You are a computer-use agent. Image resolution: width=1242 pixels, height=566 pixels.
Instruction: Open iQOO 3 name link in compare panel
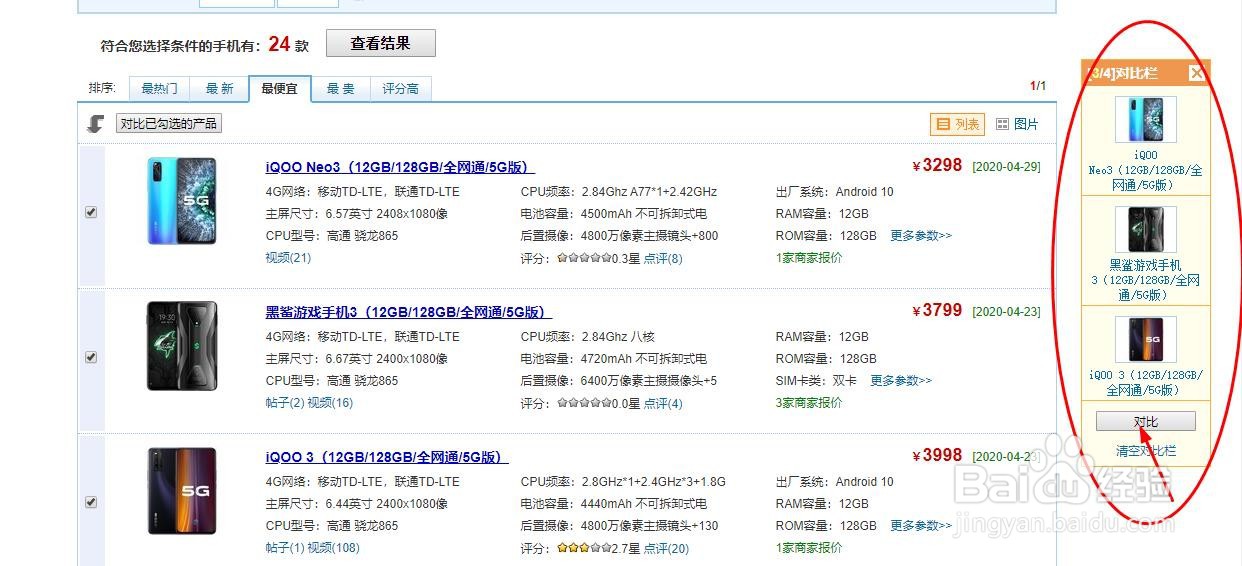pos(1146,383)
